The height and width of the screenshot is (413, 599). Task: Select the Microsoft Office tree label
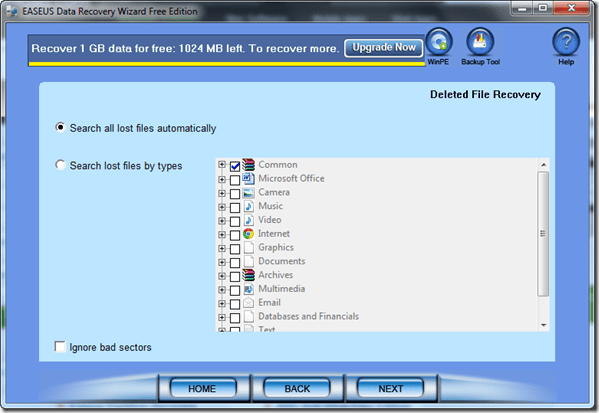pyautogui.click(x=291, y=178)
